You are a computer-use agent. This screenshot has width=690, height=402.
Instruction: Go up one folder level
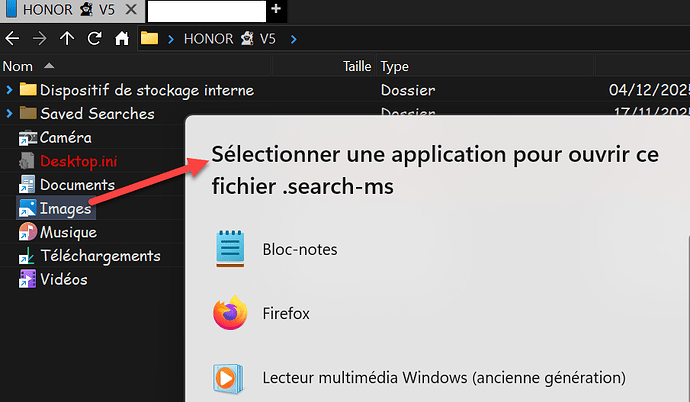tap(67, 39)
